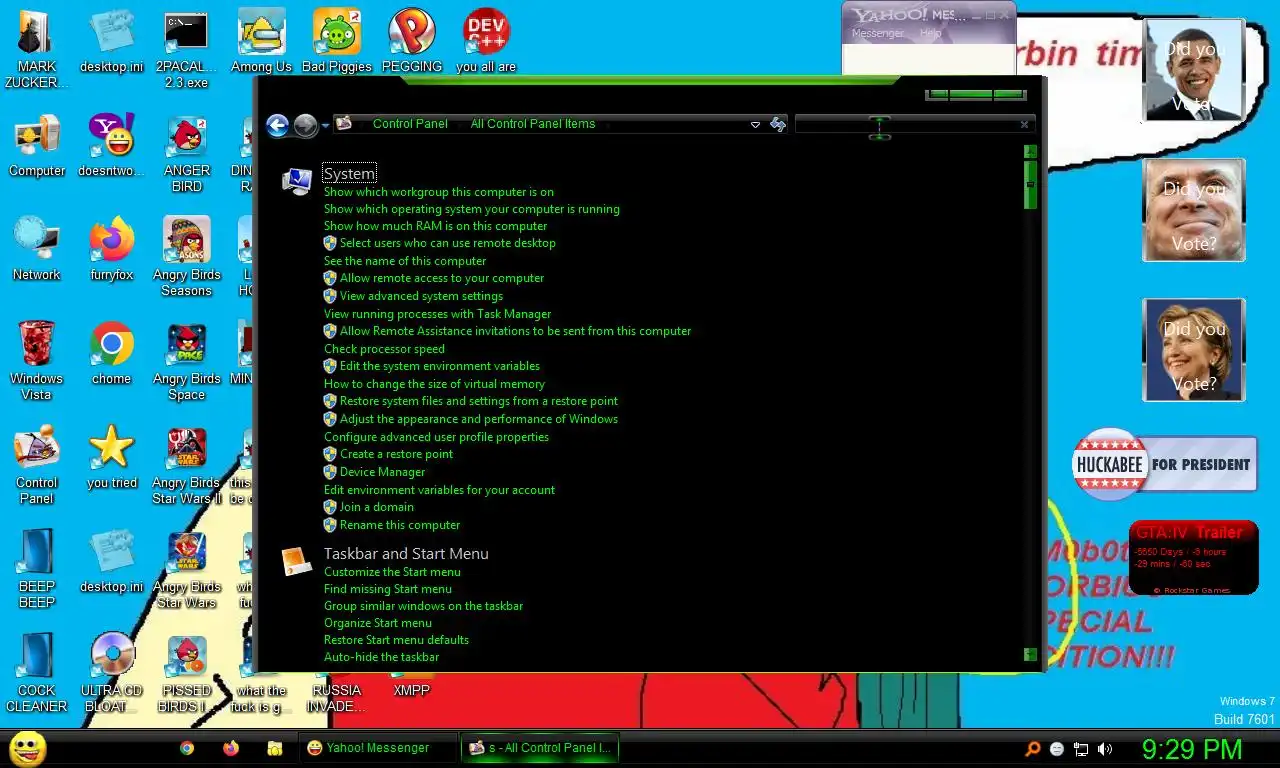Open Angry Birds Seasons shortcut
The width and height of the screenshot is (1280, 768).
click(186, 258)
